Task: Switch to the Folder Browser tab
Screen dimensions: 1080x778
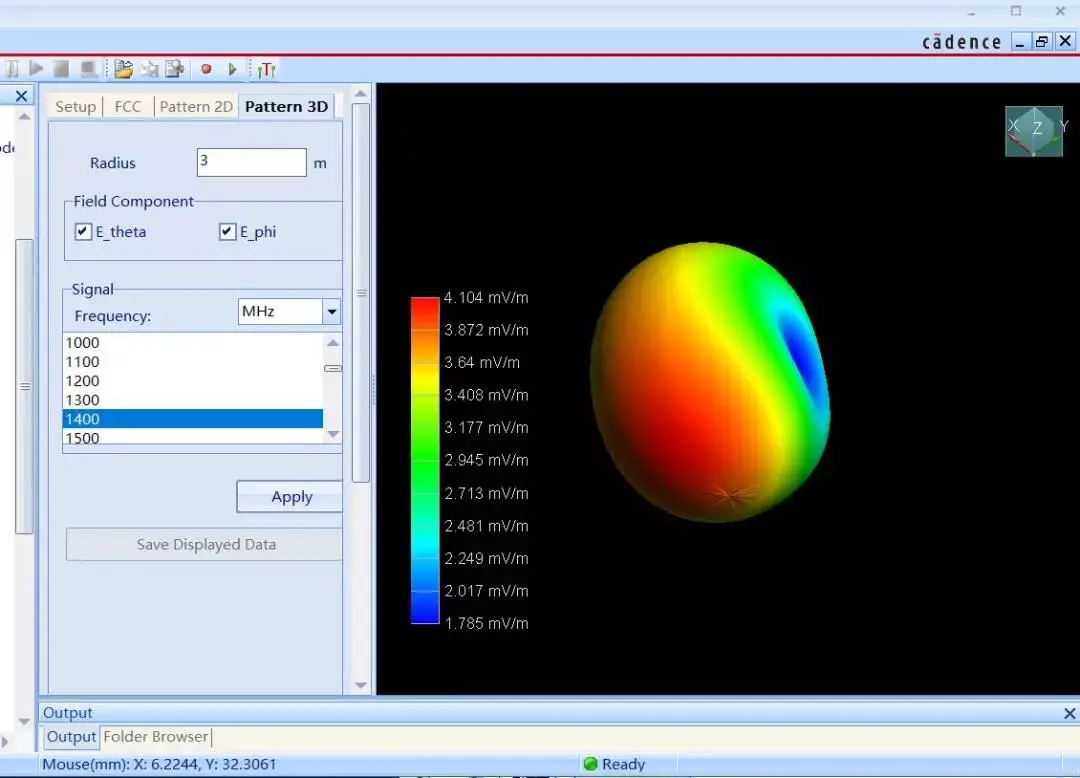Action: pyautogui.click(x=156, y=737)
